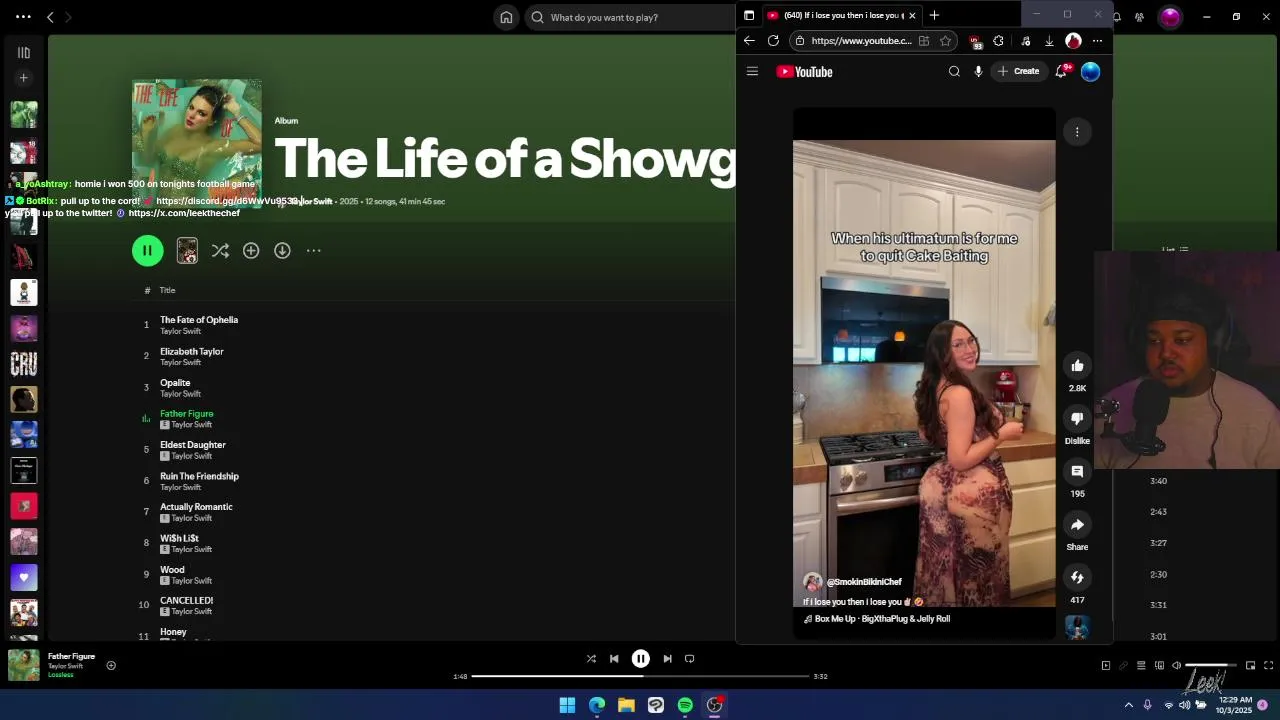
Task: Open Connect to a device icon
Action: (x=1159, y=665)
